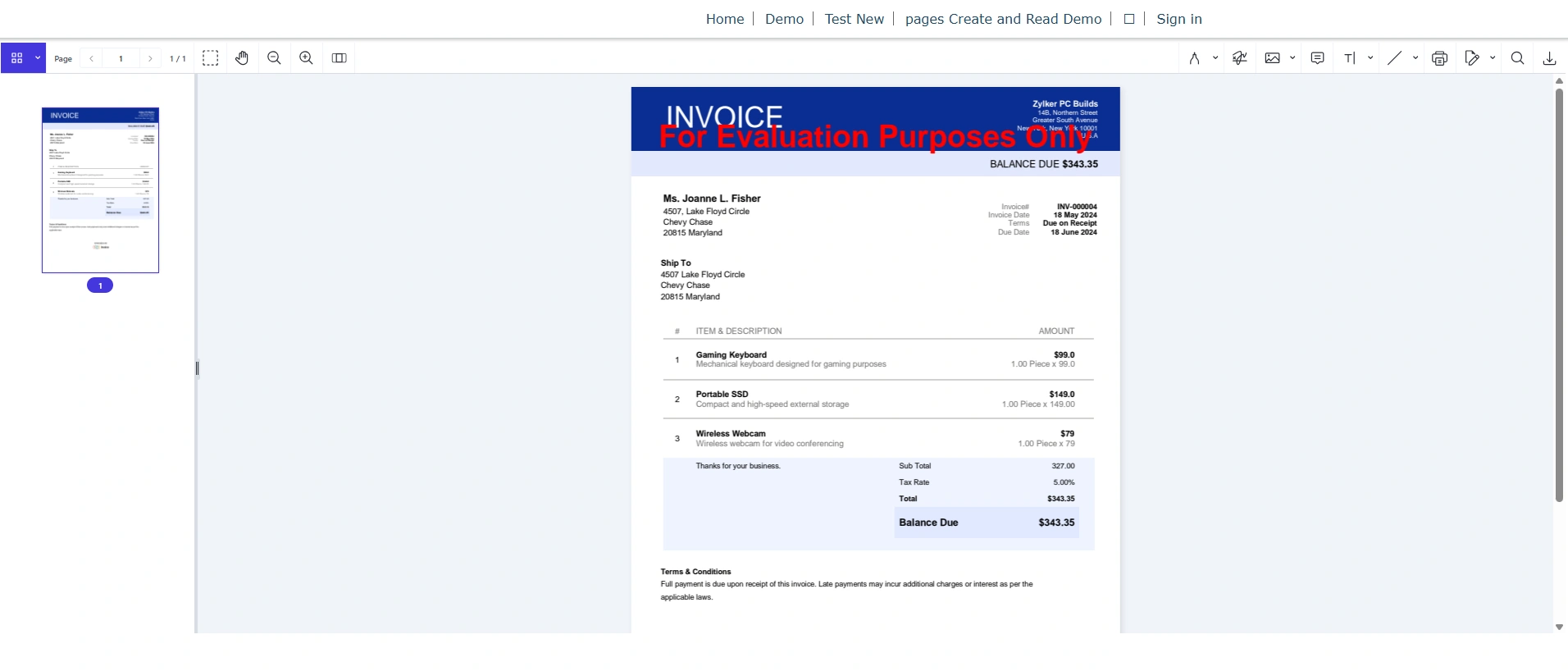Click the vertical scrollbar down arrow
This screenshot has height=671, width=1568.
pyautogui.click(x=1559, y=627)
